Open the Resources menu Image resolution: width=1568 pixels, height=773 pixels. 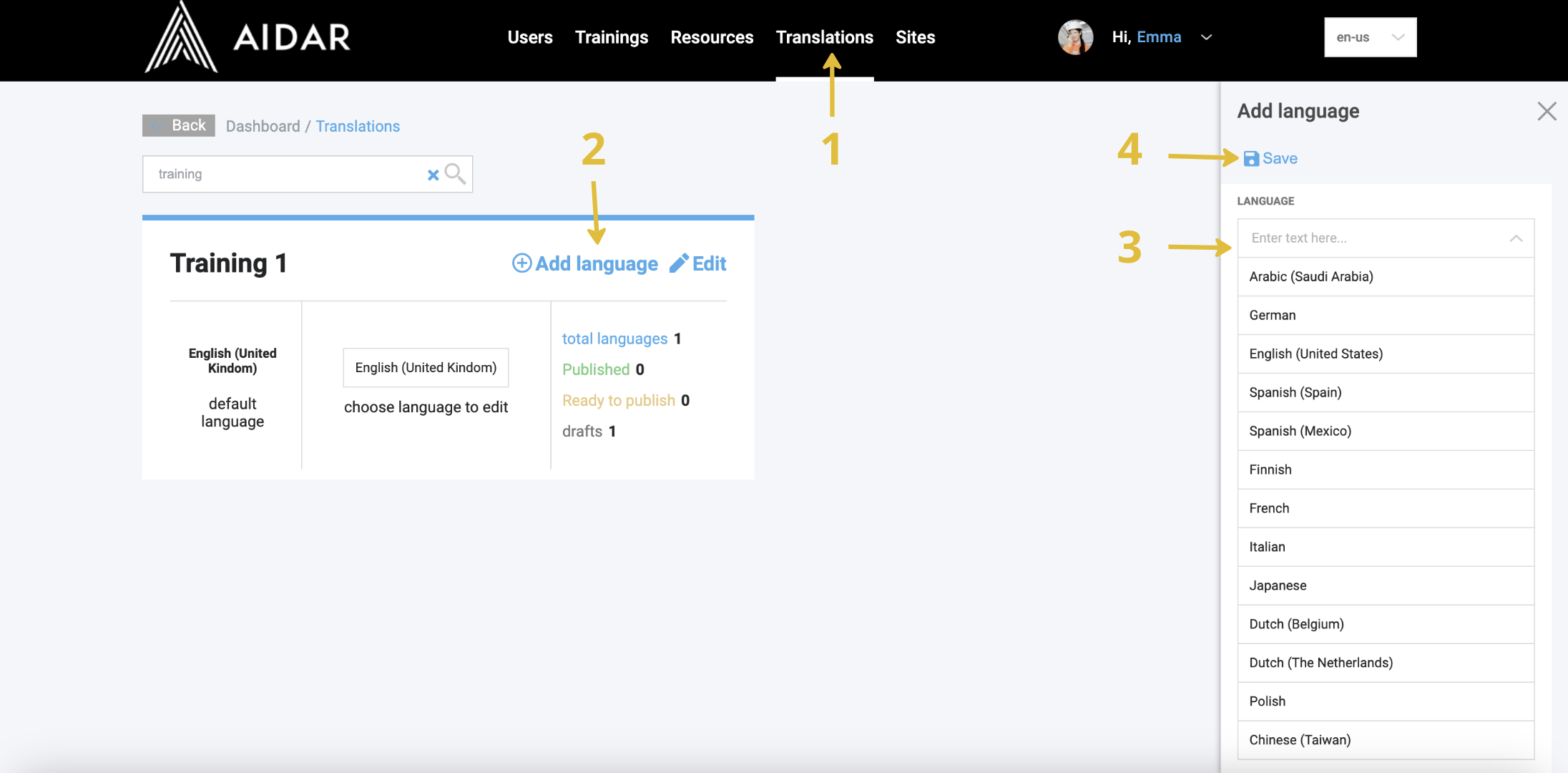[712, 37]
